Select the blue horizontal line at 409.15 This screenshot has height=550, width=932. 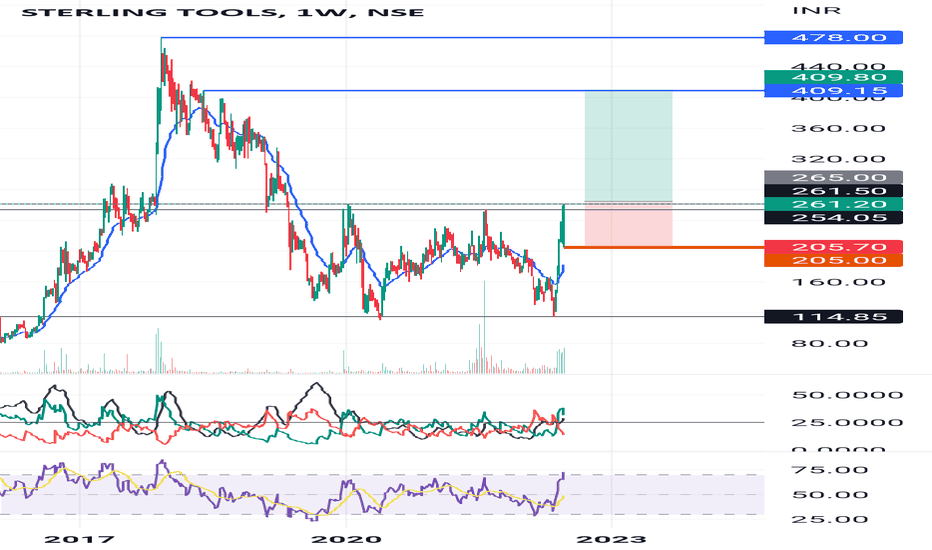click(483, 91)
